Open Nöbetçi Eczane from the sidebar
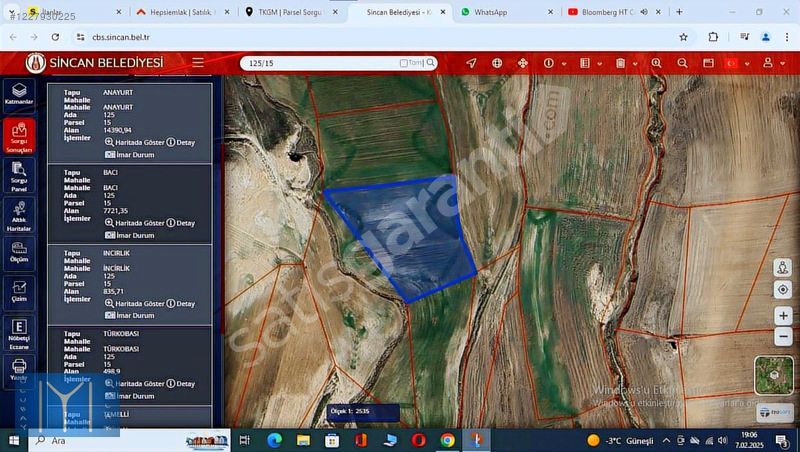This screenshot has width=800, height=452. (x=19, y=331)
